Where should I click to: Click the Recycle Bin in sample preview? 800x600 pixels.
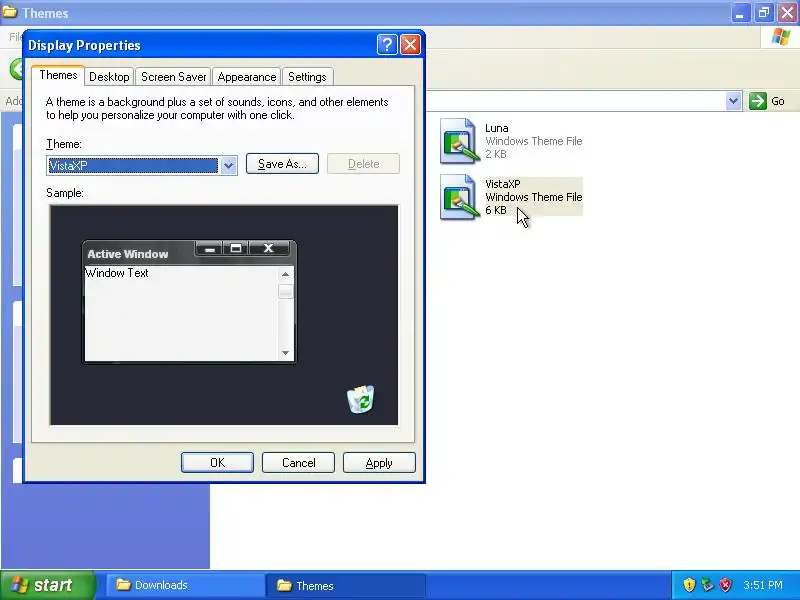[x=361, y=399]
